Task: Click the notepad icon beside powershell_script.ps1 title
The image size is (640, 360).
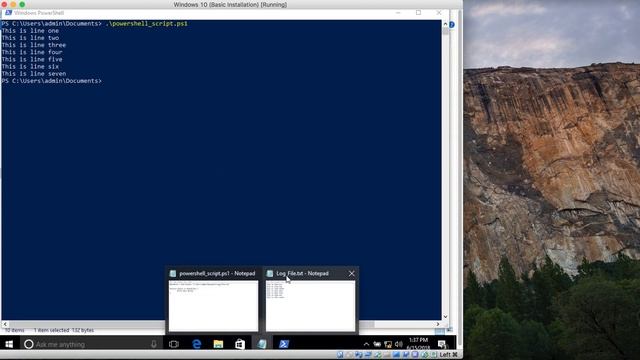Action: (173, 273)
